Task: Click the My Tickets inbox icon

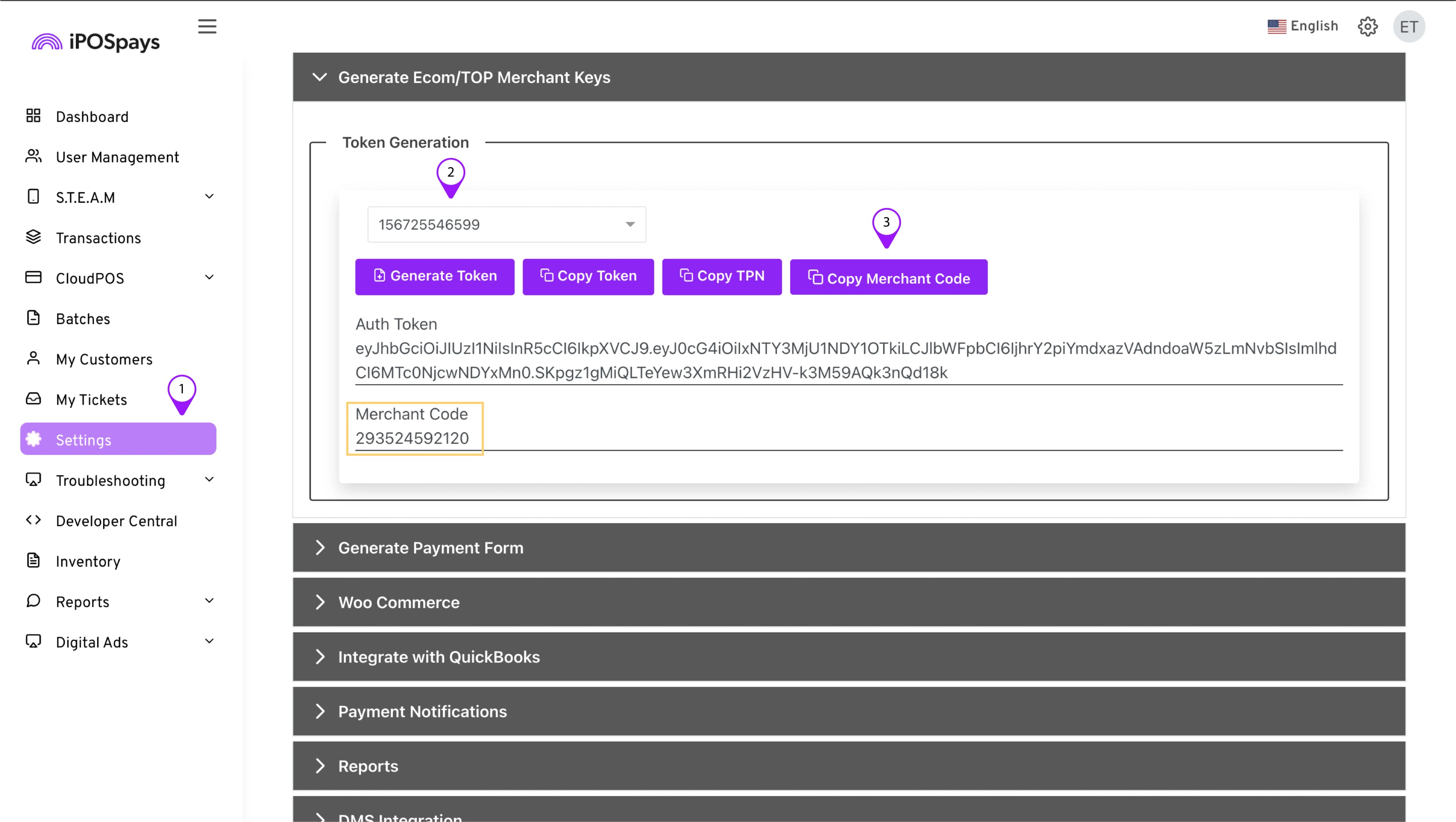Action: tap(33, 398)
